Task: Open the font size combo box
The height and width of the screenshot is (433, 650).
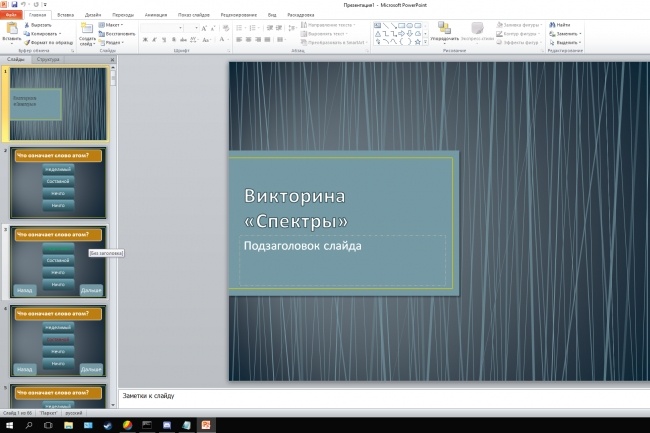Action: (192, 28)
